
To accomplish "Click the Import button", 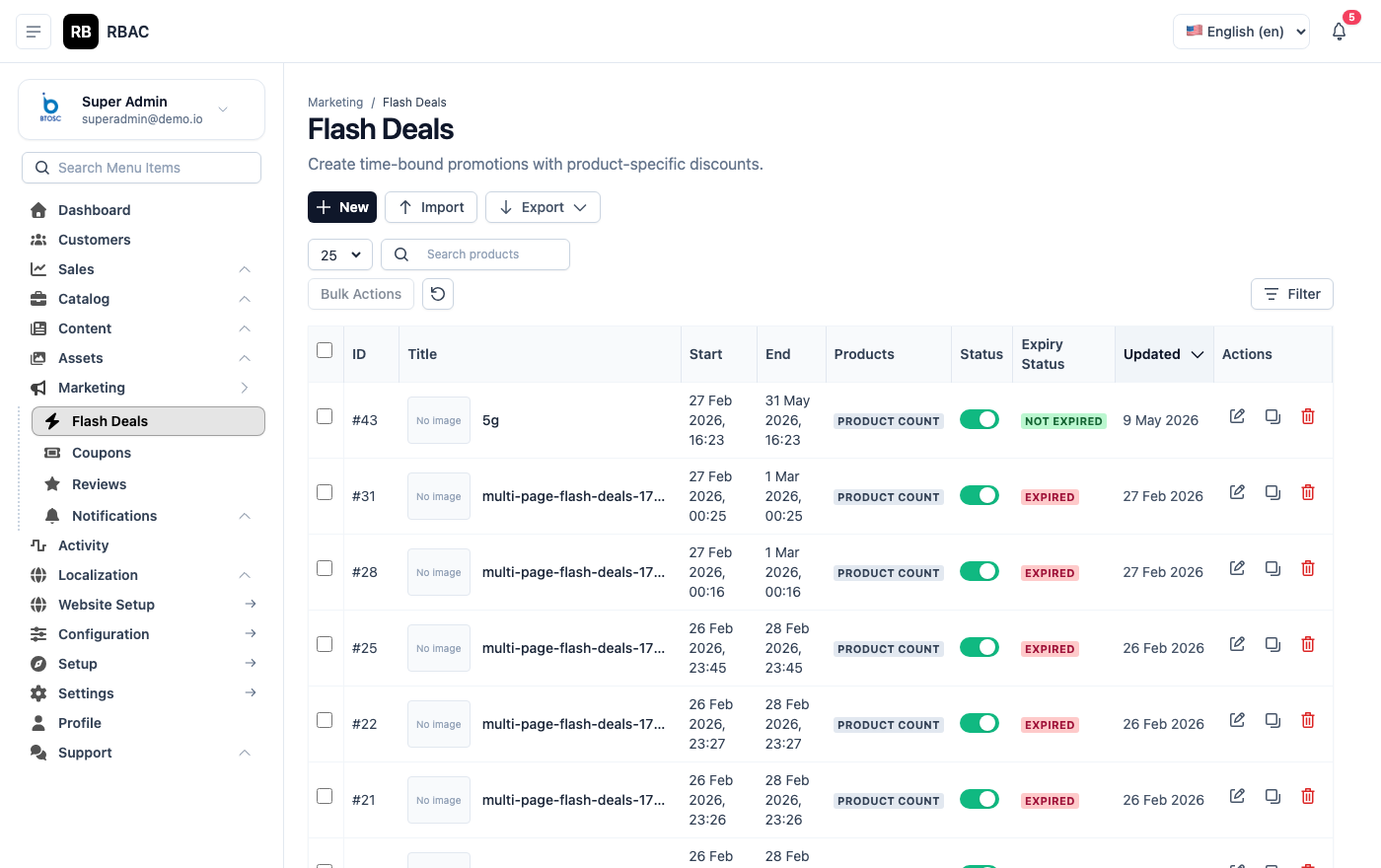I will (x=431, y=207).
